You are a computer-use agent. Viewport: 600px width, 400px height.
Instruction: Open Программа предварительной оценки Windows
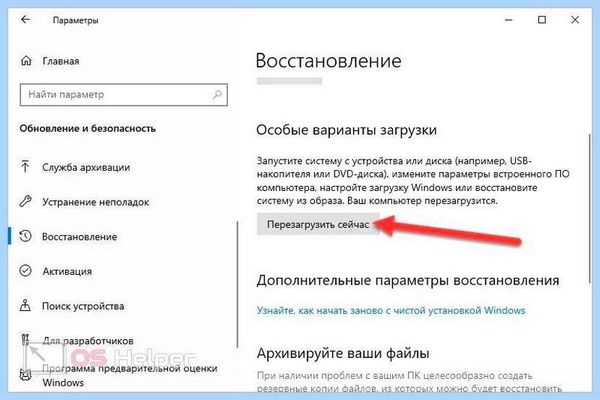[130, 375]
